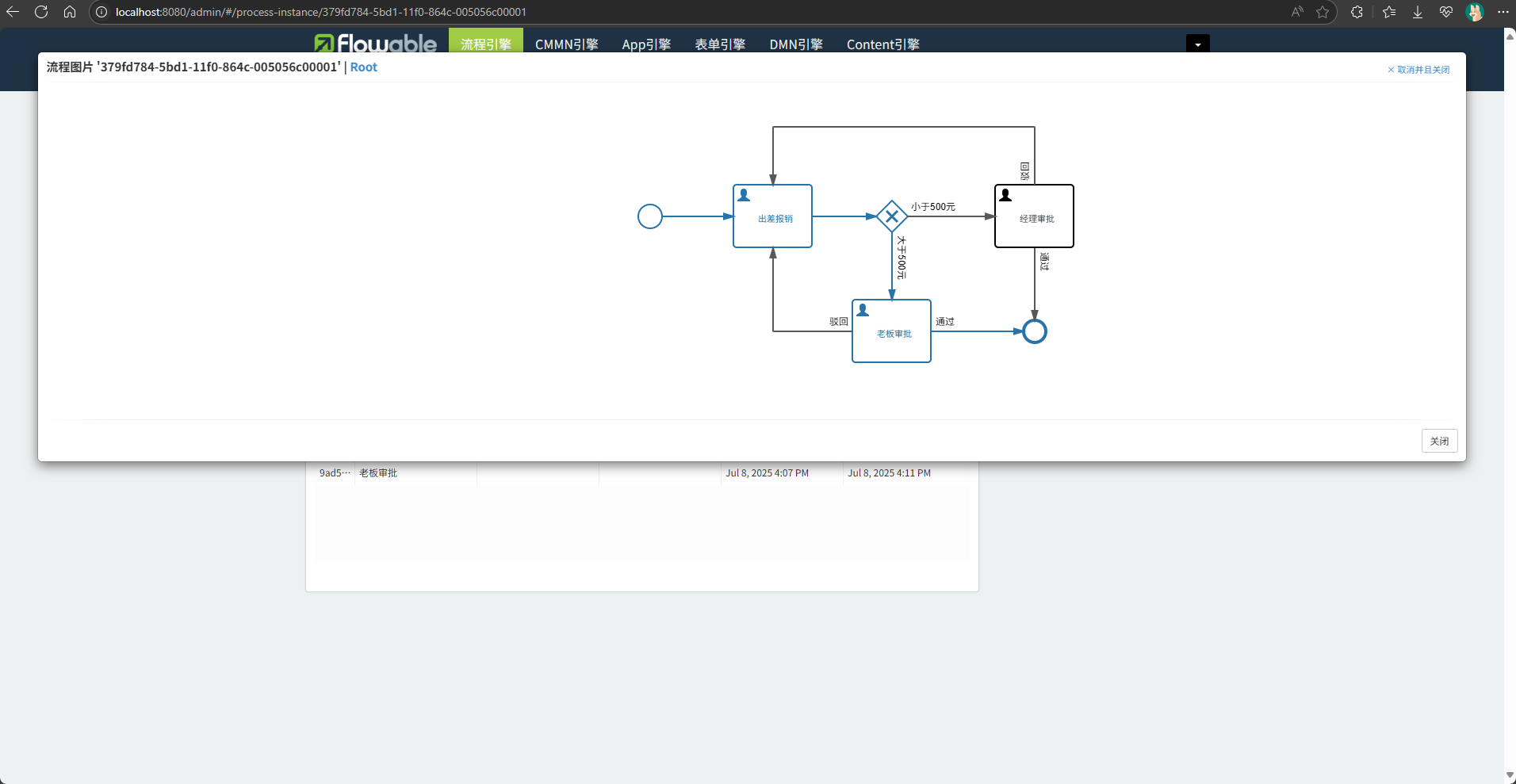Open the browser extensions icon
1516x784 pixels.
(1357, 12)
